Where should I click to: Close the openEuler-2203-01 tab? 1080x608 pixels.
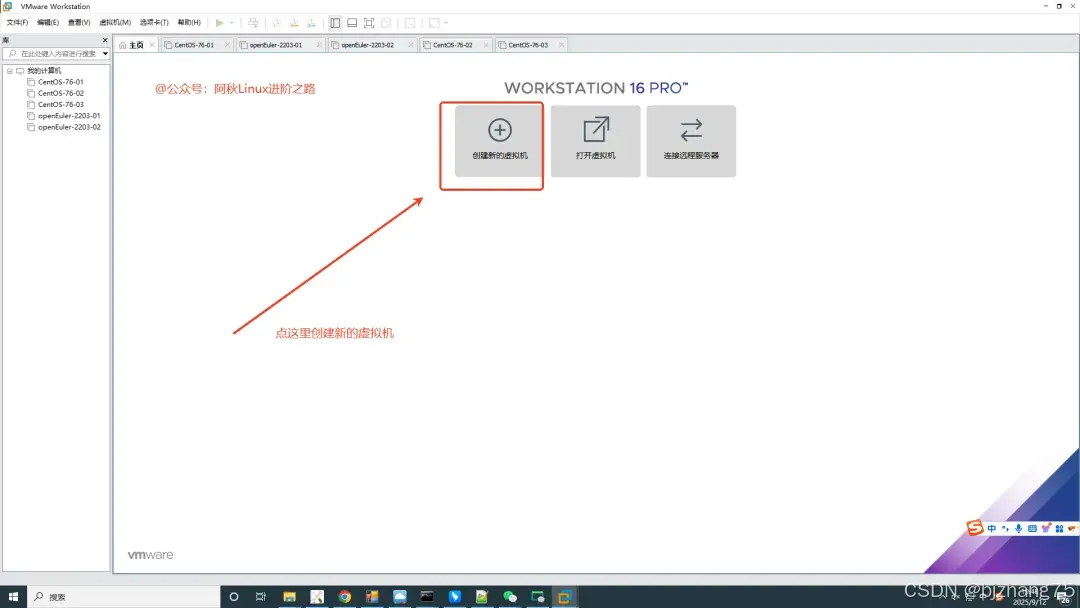(x=319, y=45)
